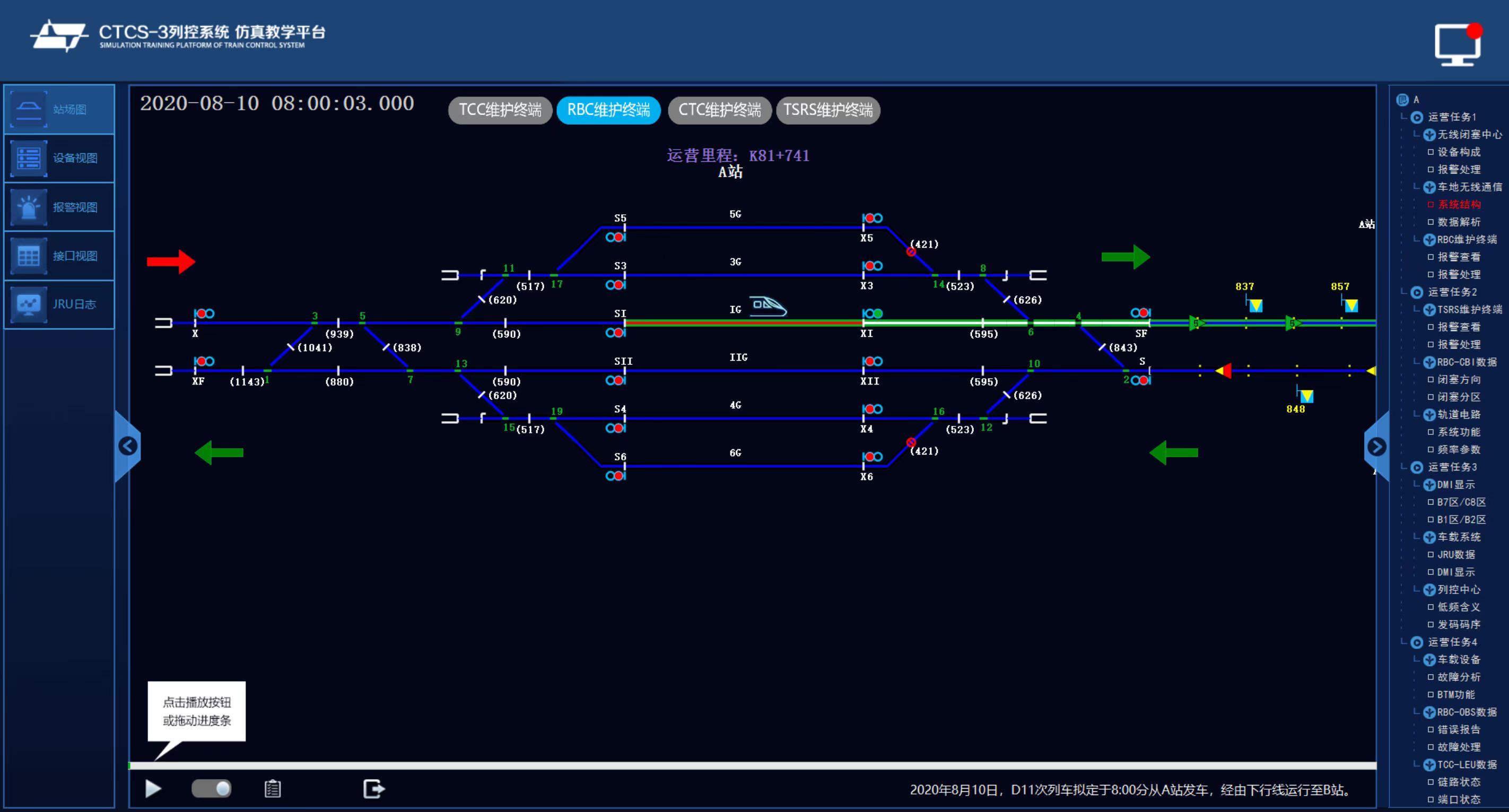
Task: Switch to TCC维护终端 tab
Action: [x=500, y=110]
